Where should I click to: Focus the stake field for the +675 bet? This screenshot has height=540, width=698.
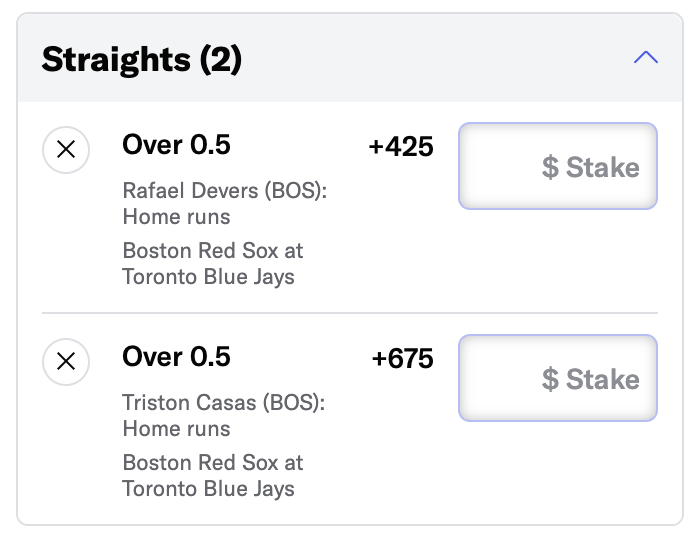pyautogui.click(x=558, y=378)
